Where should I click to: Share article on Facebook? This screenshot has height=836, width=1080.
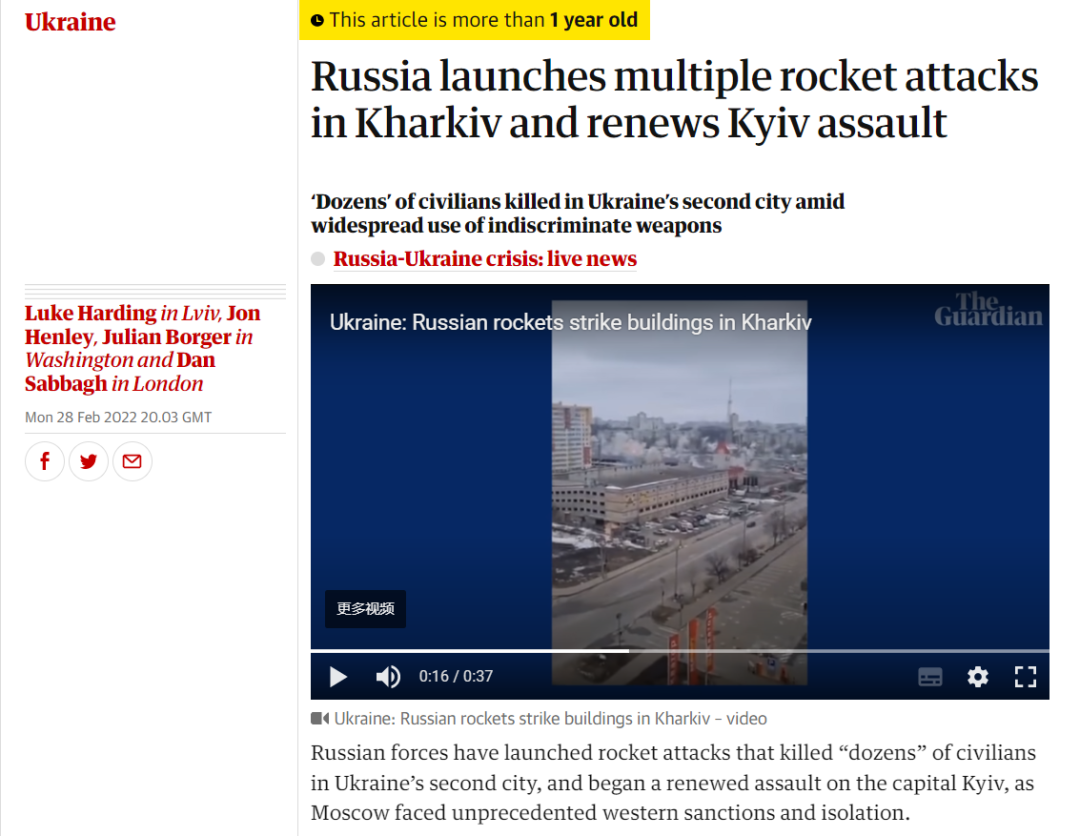(45, 461)
